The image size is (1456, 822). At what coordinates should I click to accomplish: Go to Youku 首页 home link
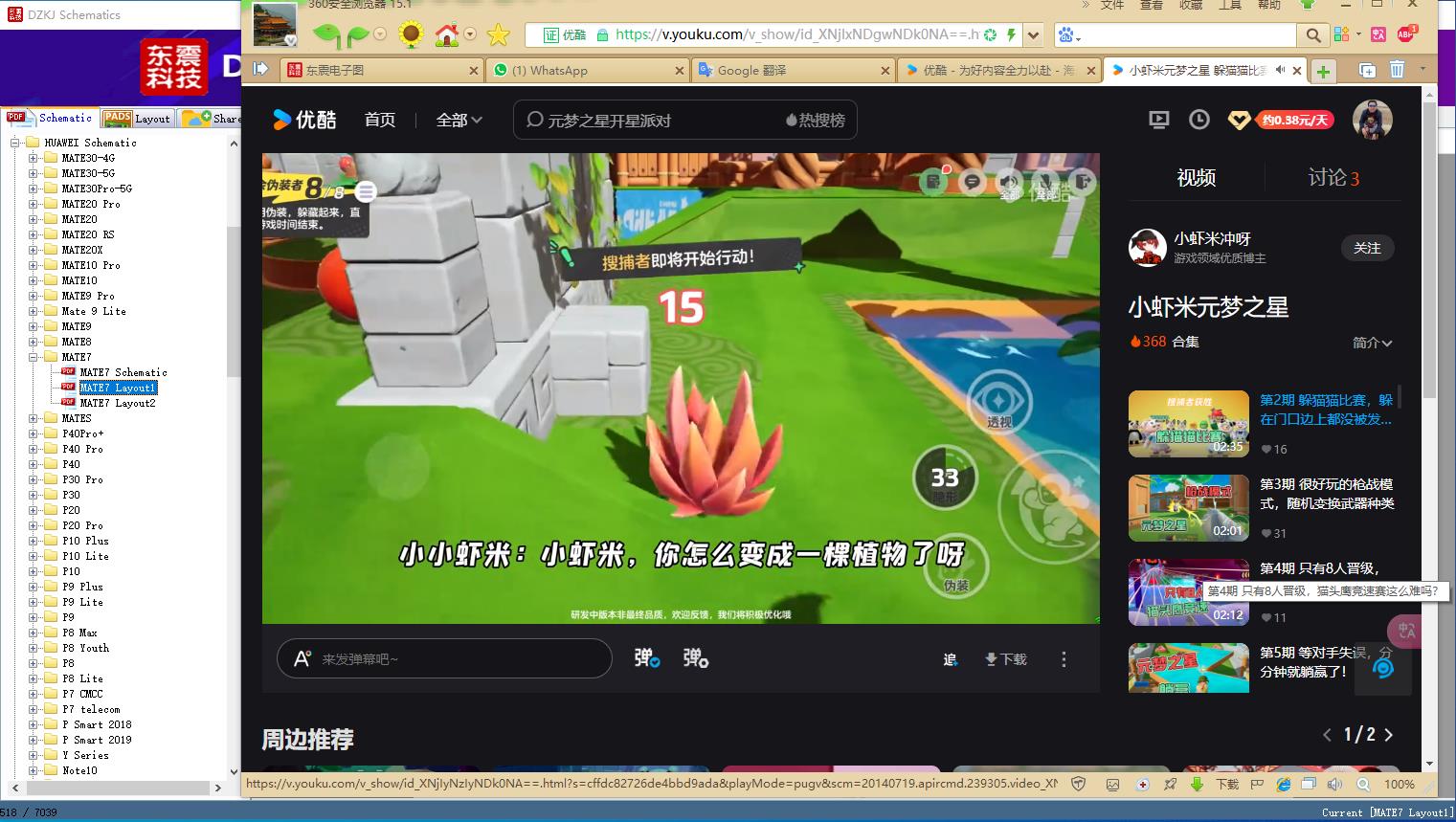pos(380,120)
